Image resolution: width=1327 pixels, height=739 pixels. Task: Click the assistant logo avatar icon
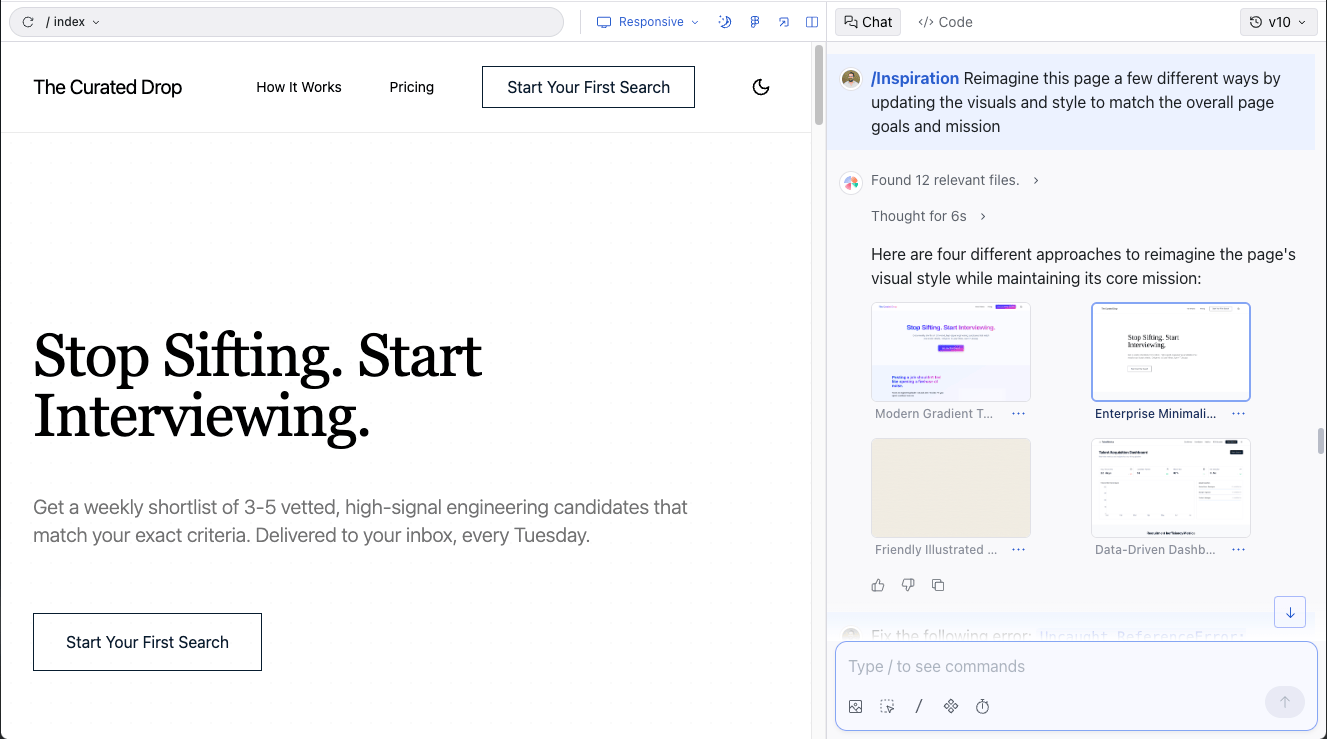click(851, 182)
